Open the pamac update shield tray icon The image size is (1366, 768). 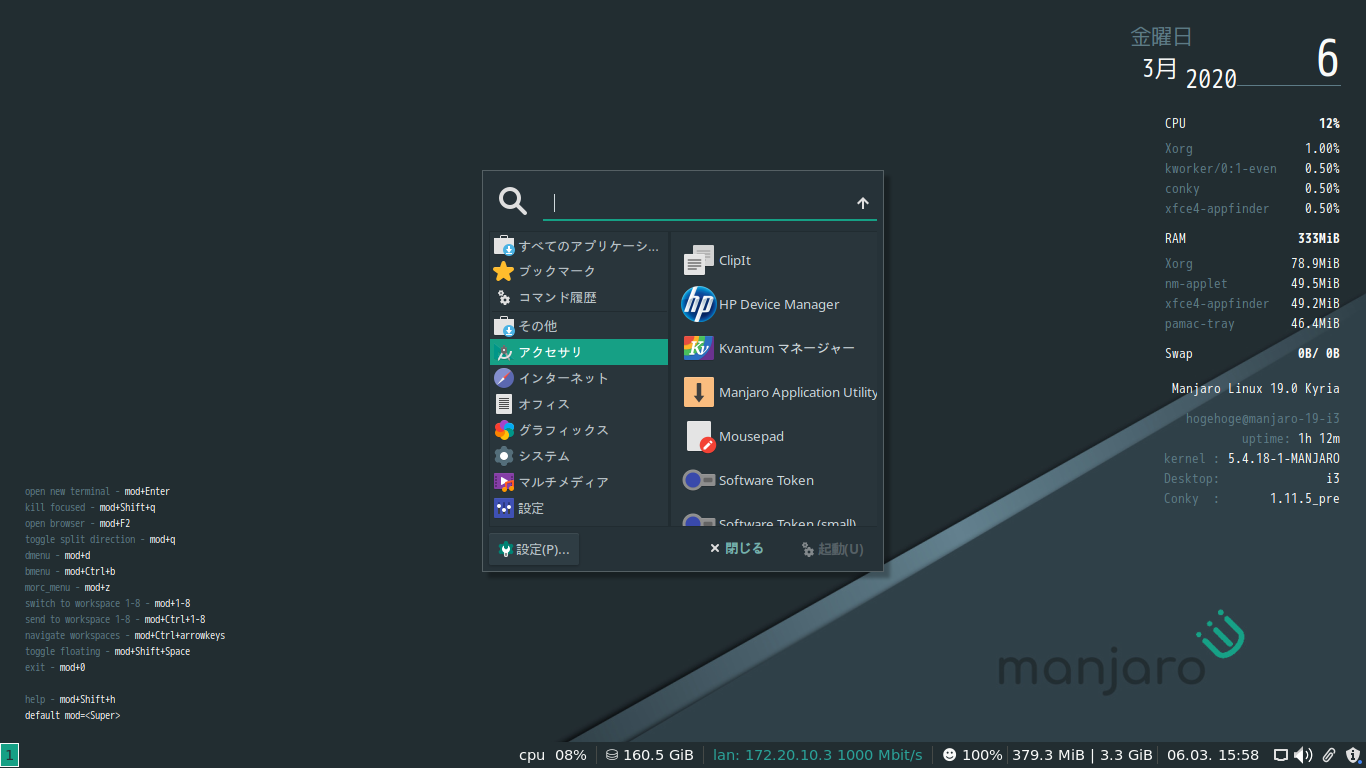click(1354, 755)
